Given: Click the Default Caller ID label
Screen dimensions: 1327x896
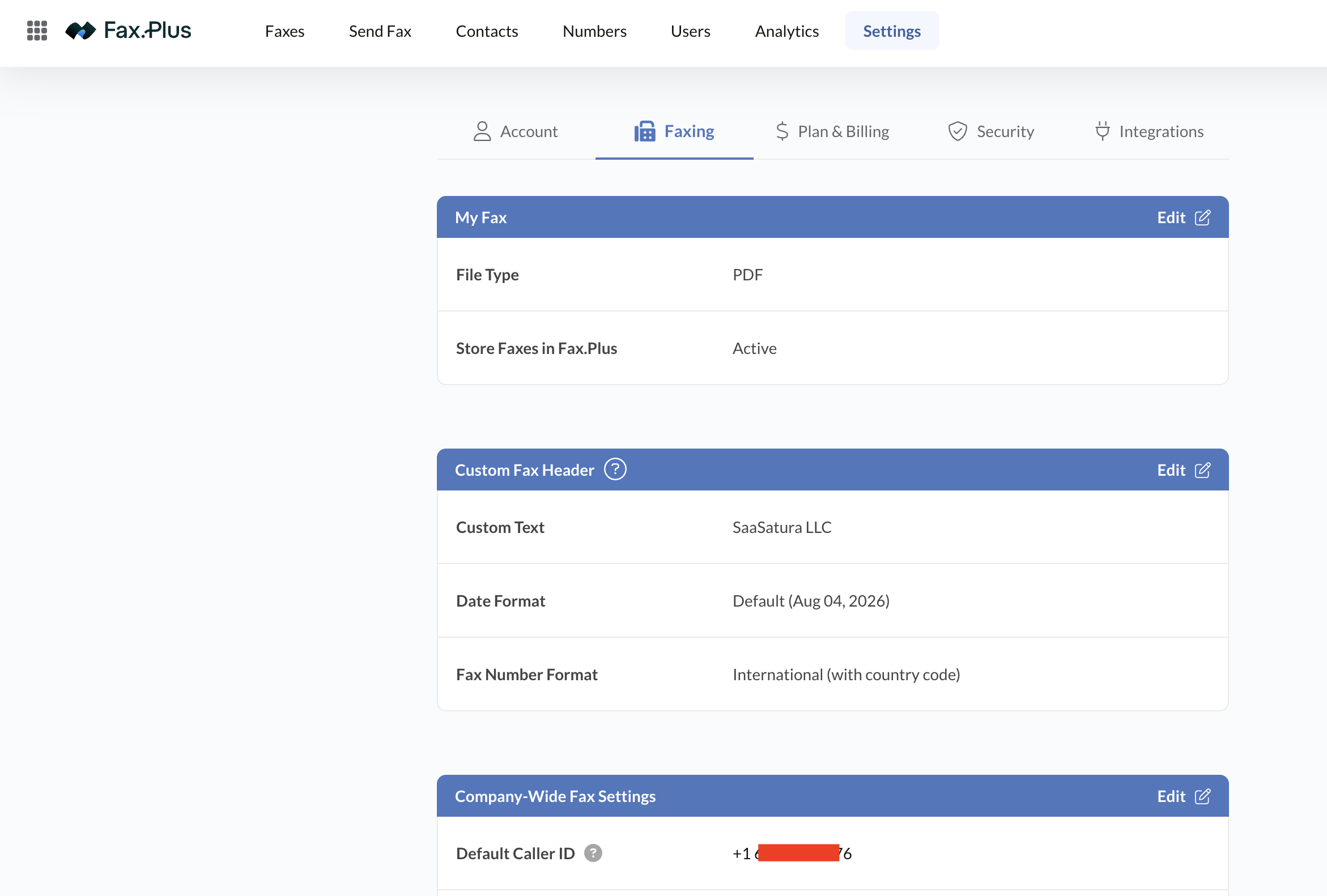Looking at the screenshot, I should point(515,853).
